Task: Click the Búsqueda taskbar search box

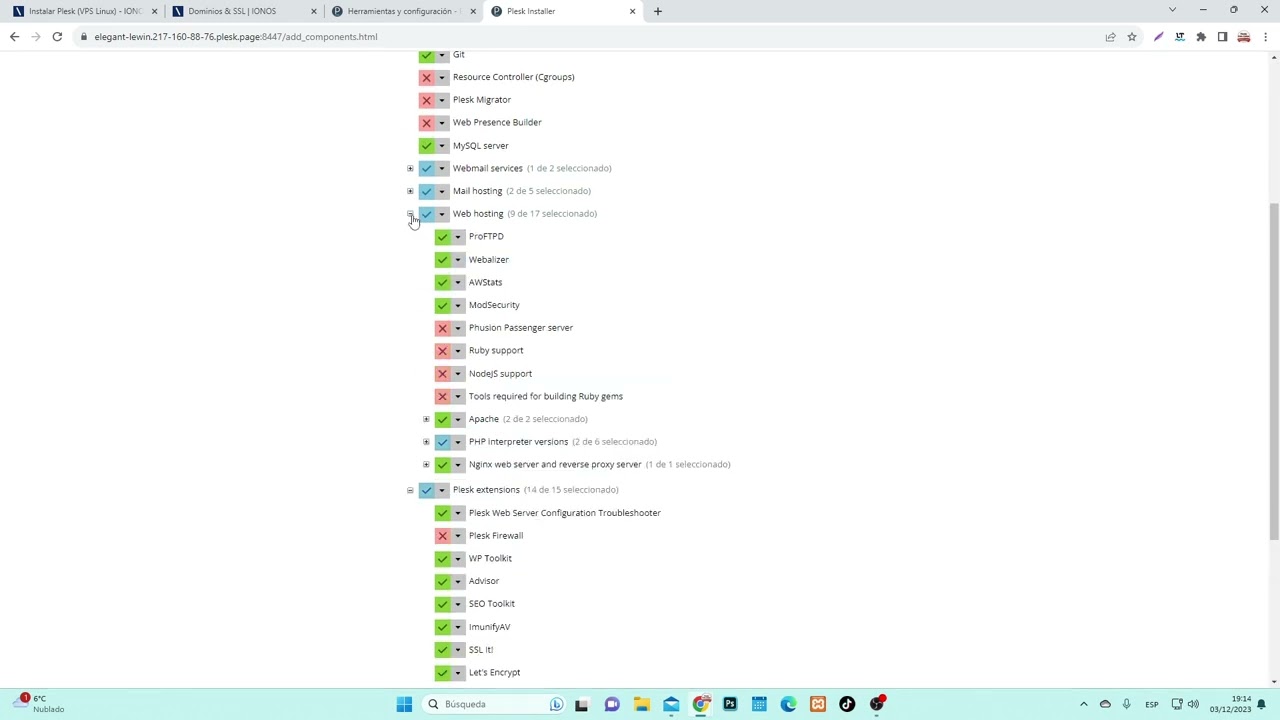Action: [494, 704]
